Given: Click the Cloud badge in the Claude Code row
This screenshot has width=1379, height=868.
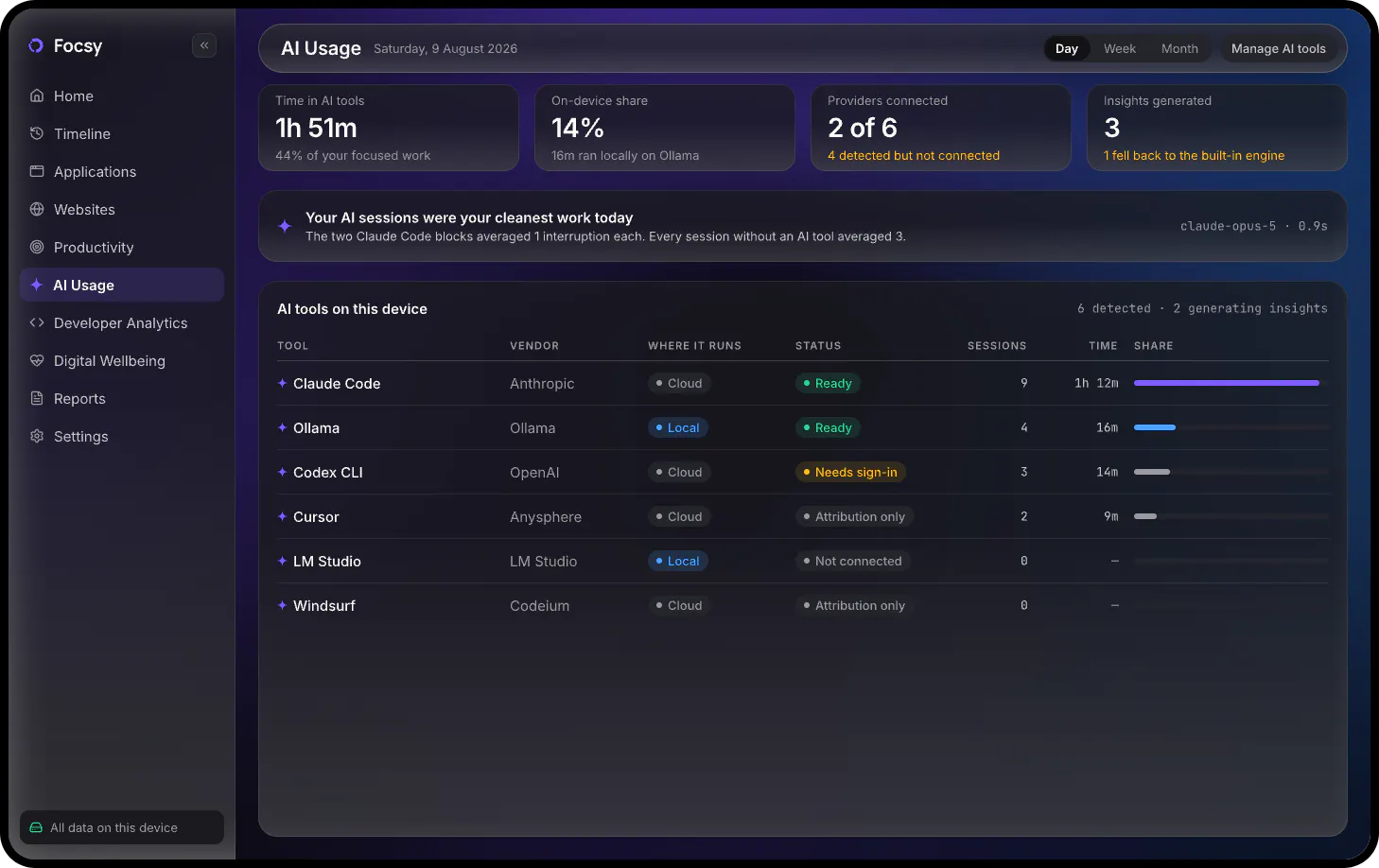Looking at the screenshot, I should coord(679,383).
